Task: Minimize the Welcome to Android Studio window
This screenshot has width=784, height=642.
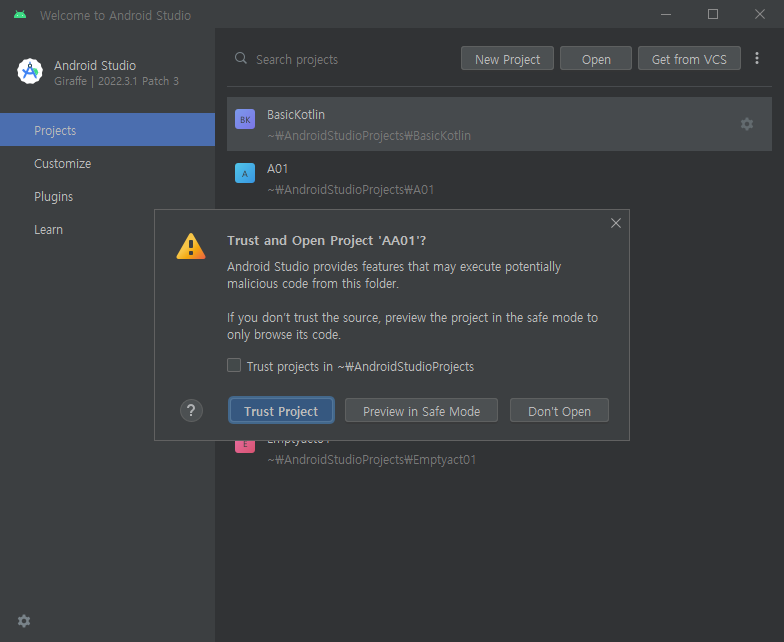Action: click(x=666, y=14)
